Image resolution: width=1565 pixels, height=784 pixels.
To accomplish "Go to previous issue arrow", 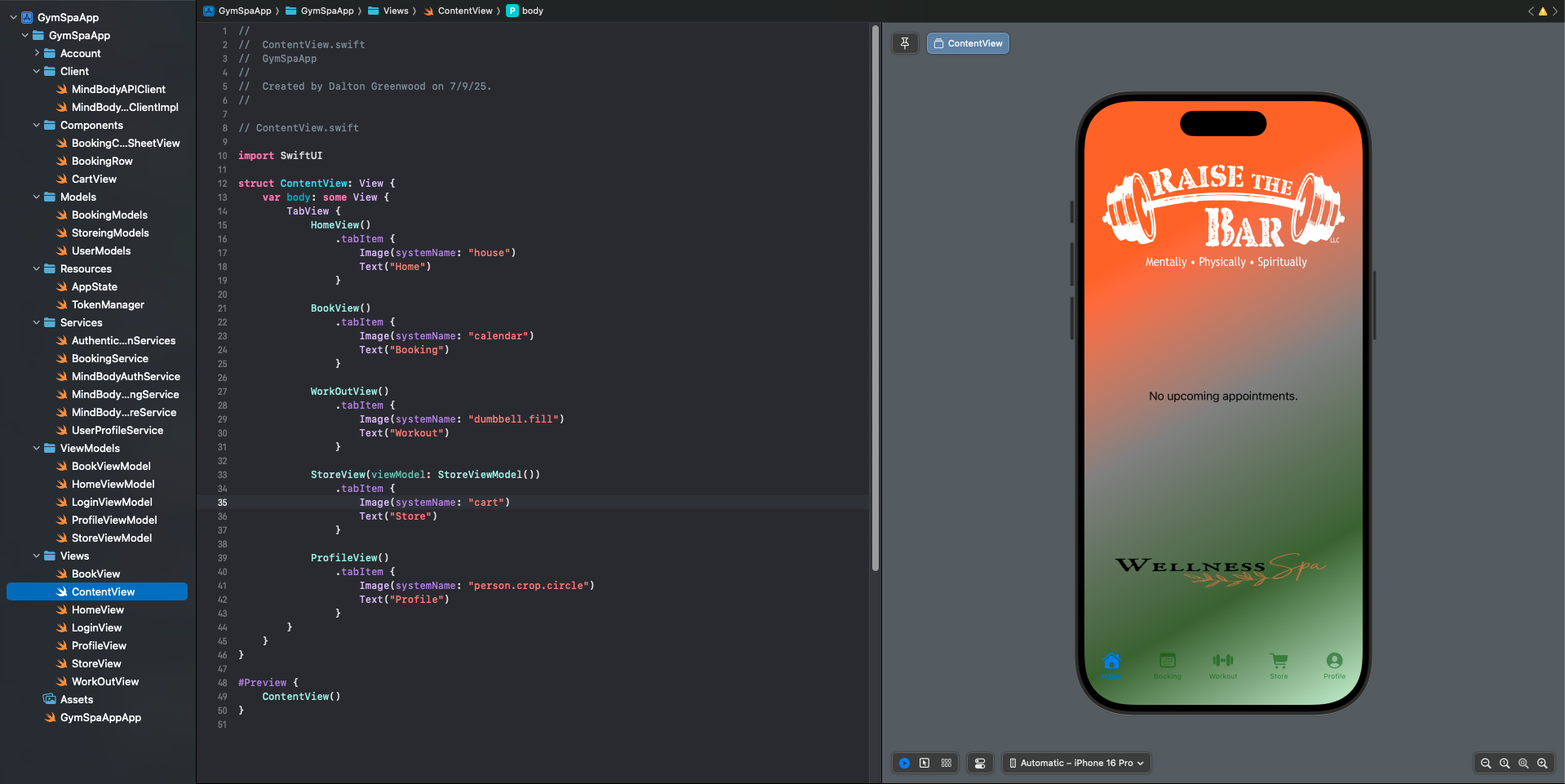I will [1531, 11].
